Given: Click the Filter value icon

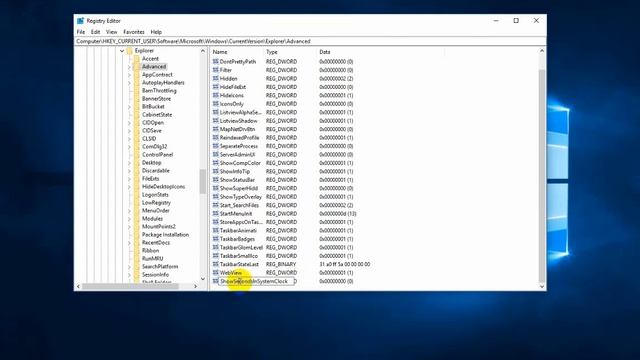Looking at the screenshot, I should [216, 70].
